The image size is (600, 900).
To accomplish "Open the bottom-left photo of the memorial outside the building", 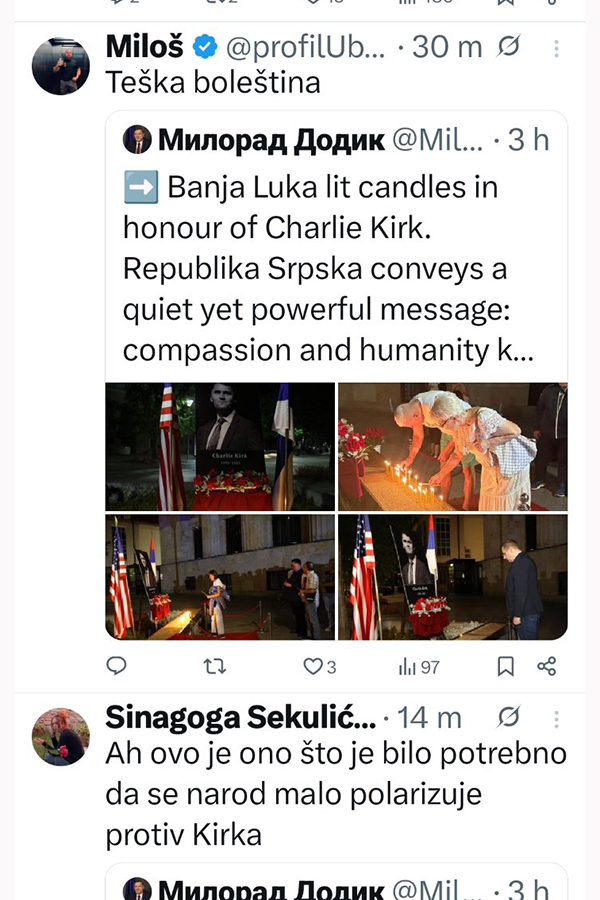I will [220, 577].
